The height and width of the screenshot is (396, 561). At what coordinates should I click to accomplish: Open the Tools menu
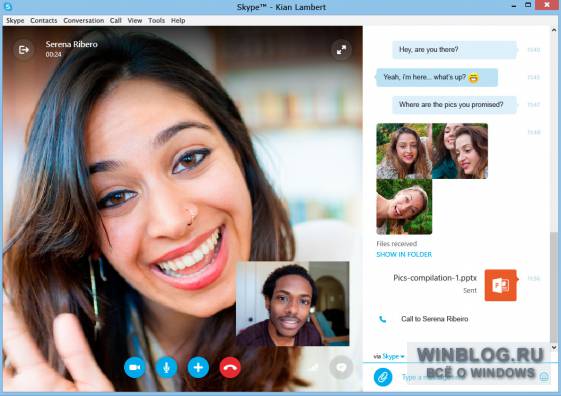(157, 21)
